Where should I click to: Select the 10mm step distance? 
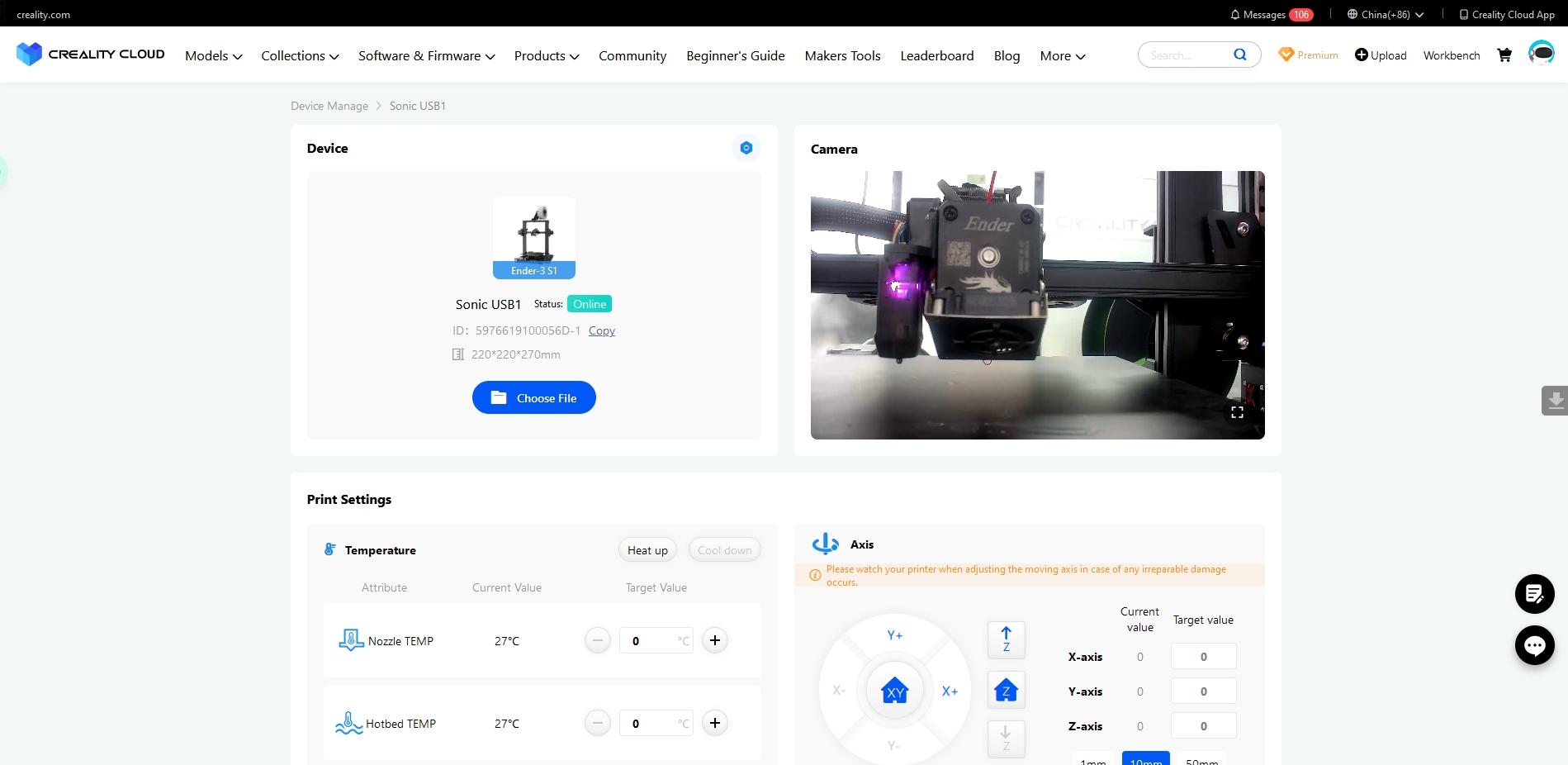point(1145,759)
